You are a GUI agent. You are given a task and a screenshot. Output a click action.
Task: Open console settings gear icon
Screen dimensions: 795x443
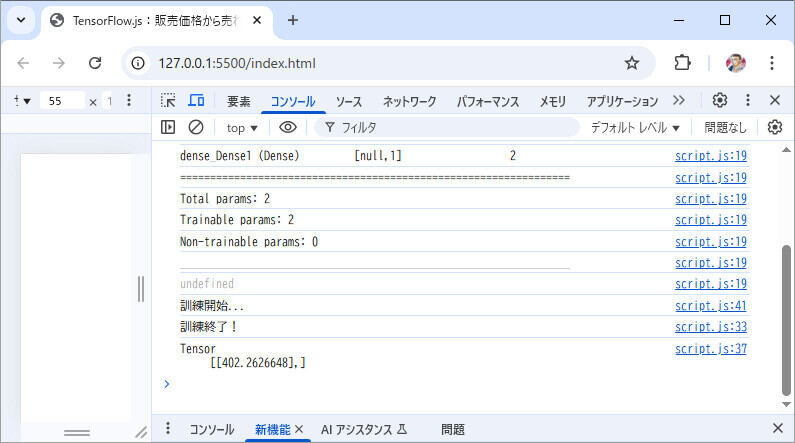775,127
